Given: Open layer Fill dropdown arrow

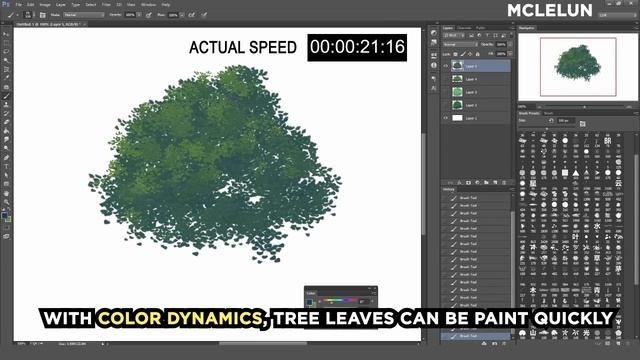Looking at the screenshot, I should point(509,54).
